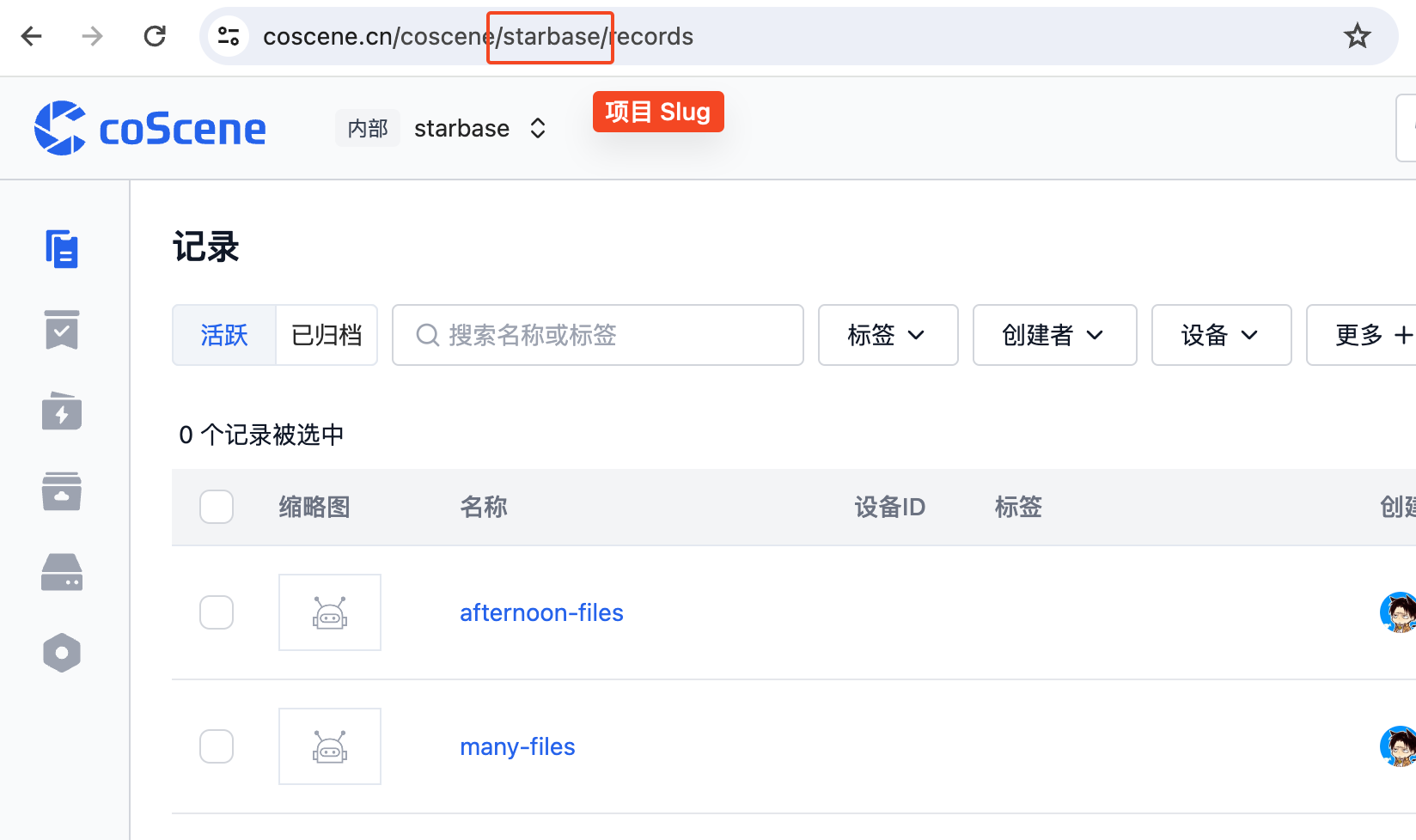1416x840 pixels.
Task: Open the starbase project switcher
Action: 480,129
